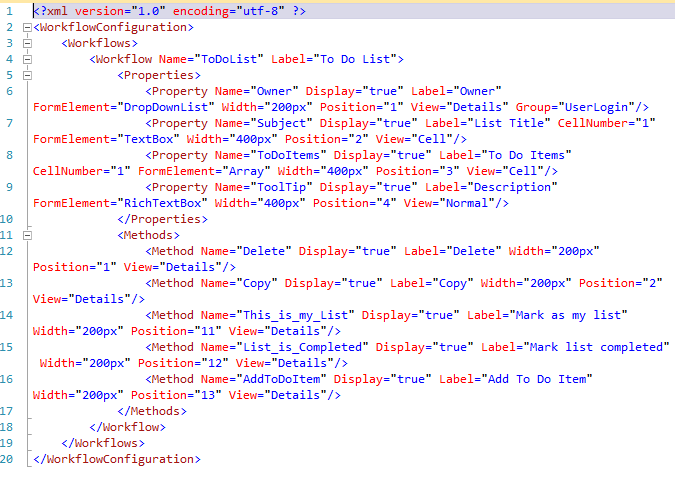Click the Label="List Title" attribute
The height and width of the screenshot is (479, 675).
tap(488, 123)
